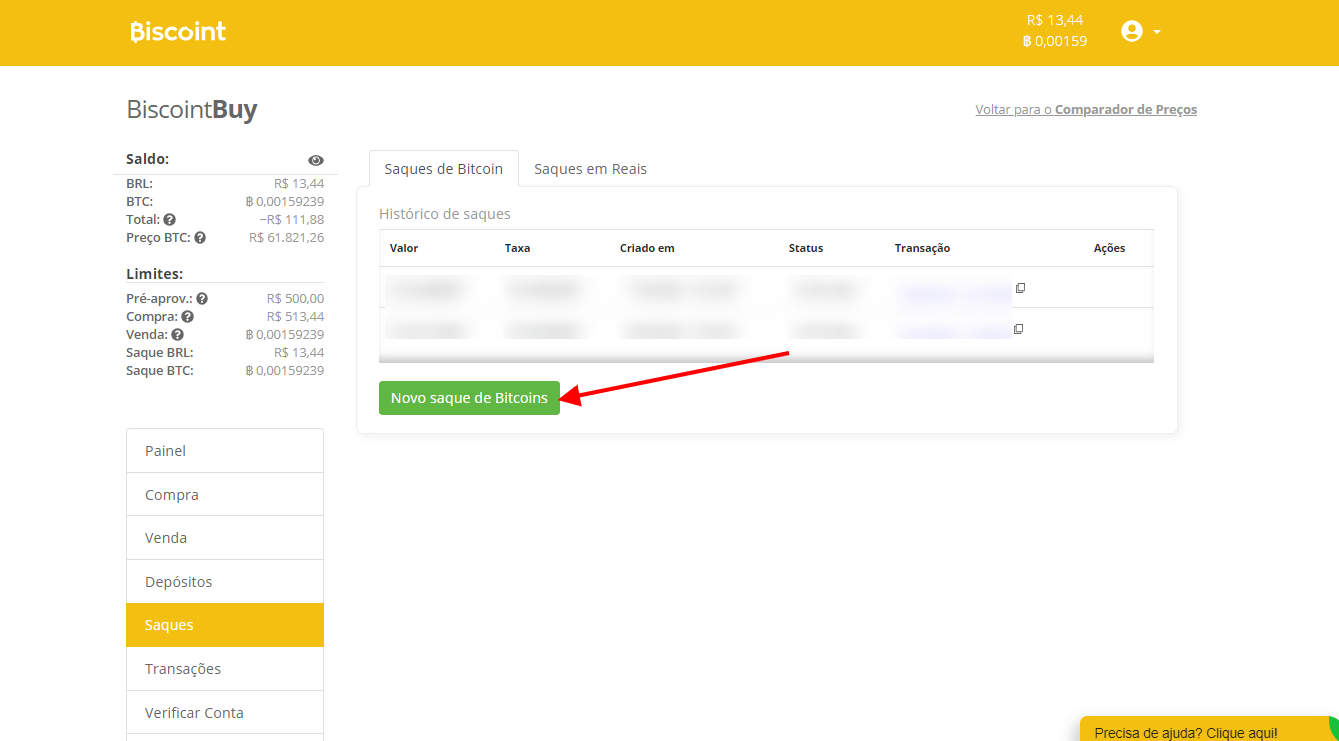Click Compra limit value R$ 513,44

pos(295,317)
